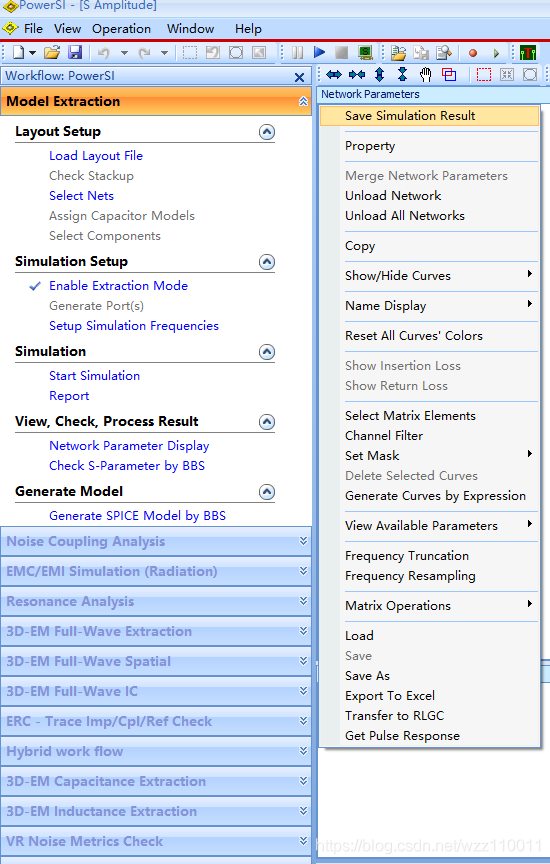Open the New file dropdown arrow
The height and width of the screenshot is (864, 550).
click(x=32, y=53)
